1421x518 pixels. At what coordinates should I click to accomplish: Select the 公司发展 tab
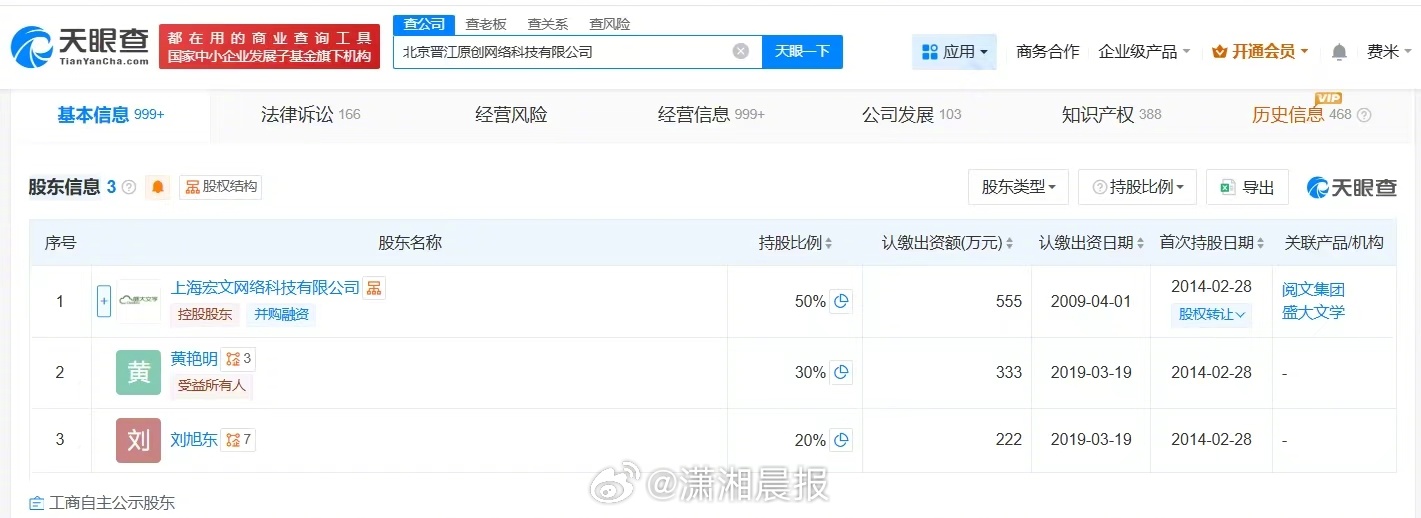pos(911,115)
